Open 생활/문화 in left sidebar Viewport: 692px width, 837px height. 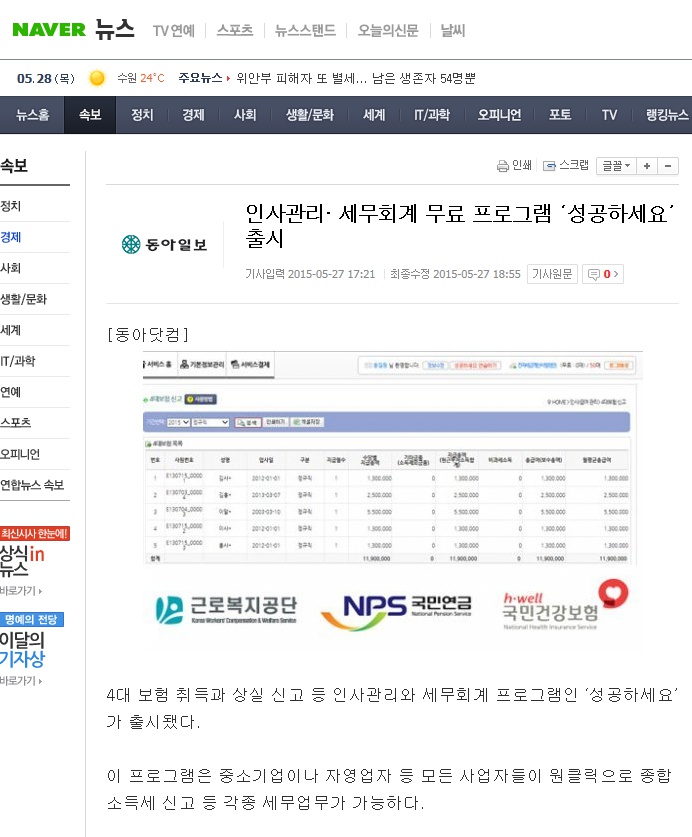point(23,299)
